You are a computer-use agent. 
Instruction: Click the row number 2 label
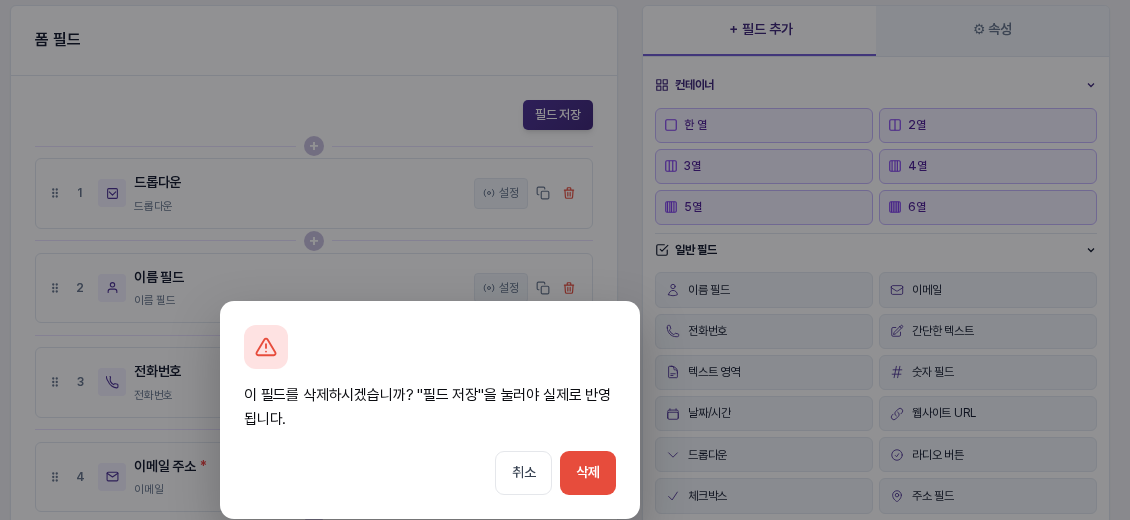click(80, 288)
